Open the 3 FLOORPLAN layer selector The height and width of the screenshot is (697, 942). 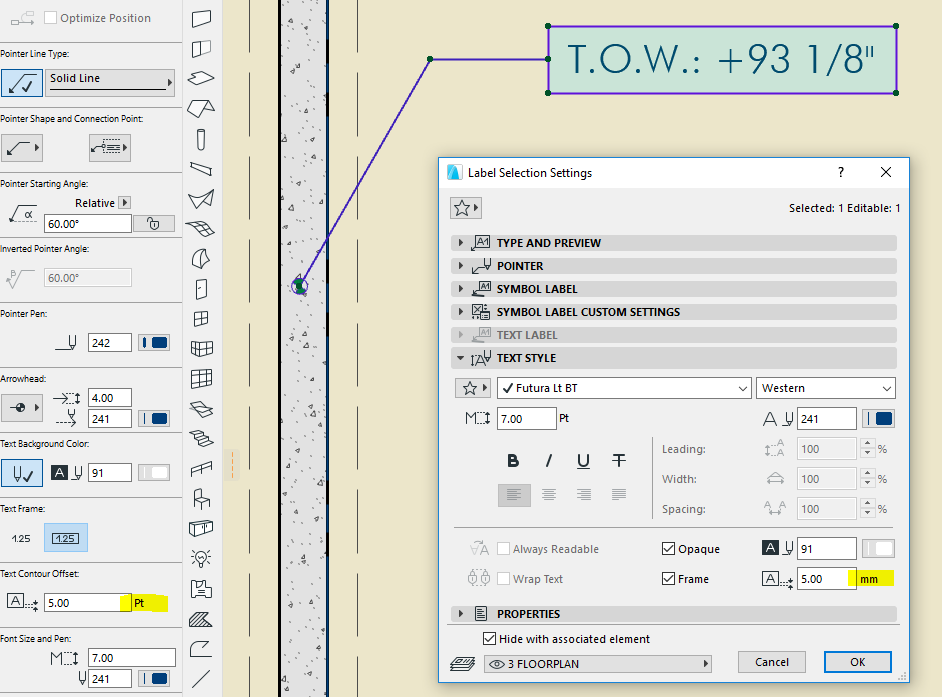597,663
